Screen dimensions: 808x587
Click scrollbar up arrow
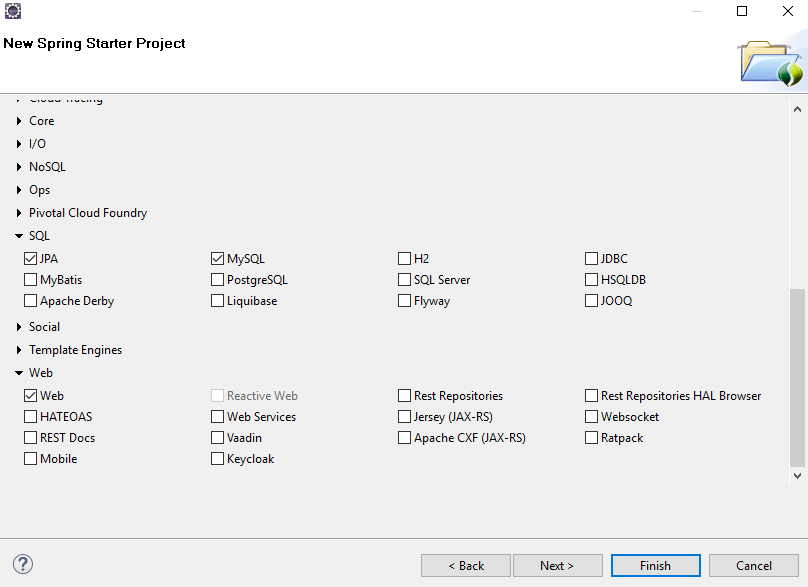click(x=797, y=109)
